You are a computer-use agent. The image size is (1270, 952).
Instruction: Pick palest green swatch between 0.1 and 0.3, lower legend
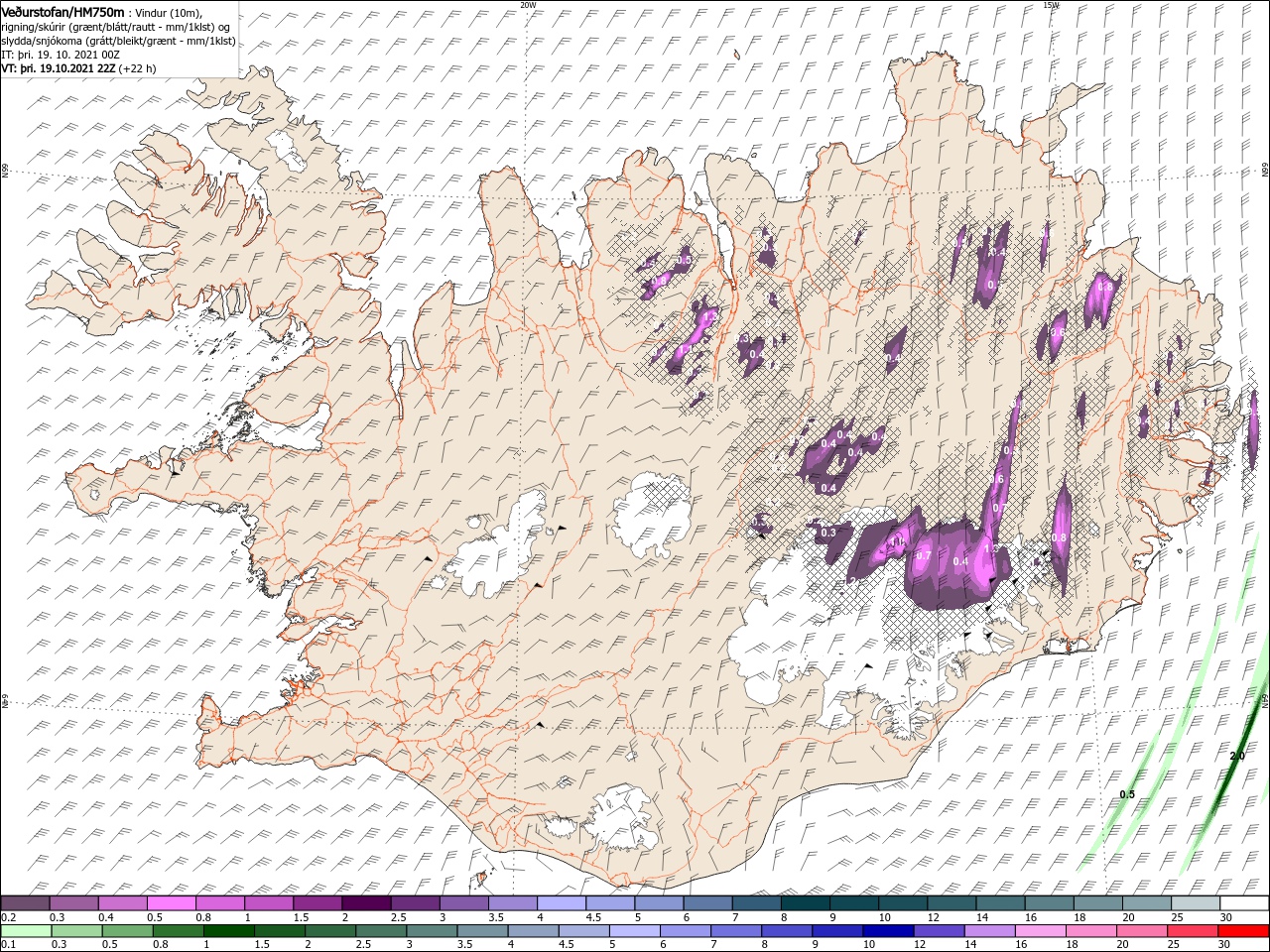pos(27,931)
